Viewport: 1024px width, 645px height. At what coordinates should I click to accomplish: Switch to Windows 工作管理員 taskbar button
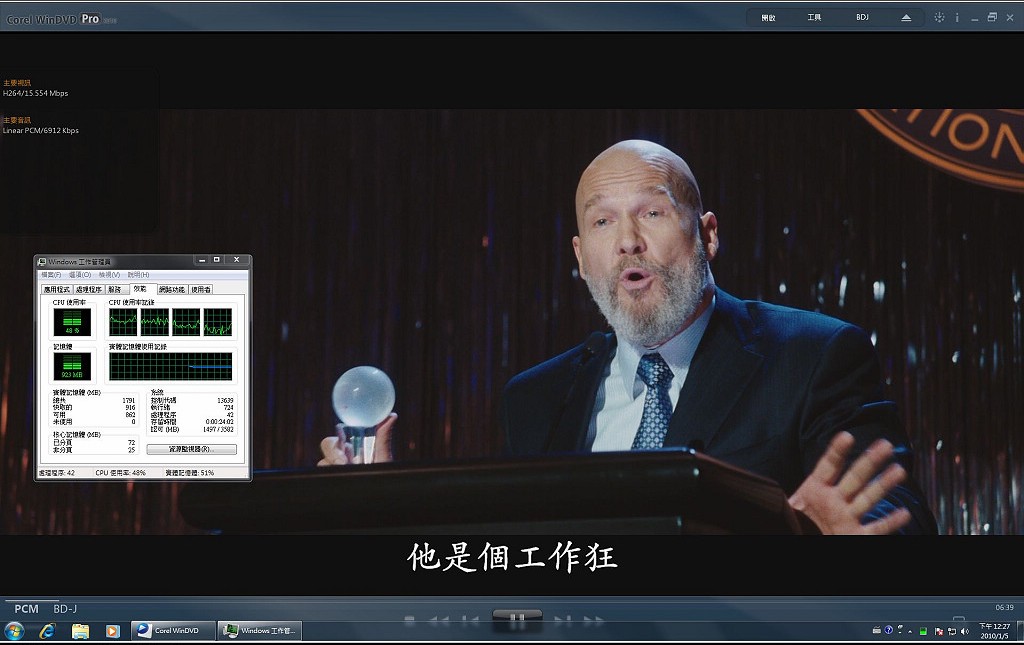pos(259,631)
